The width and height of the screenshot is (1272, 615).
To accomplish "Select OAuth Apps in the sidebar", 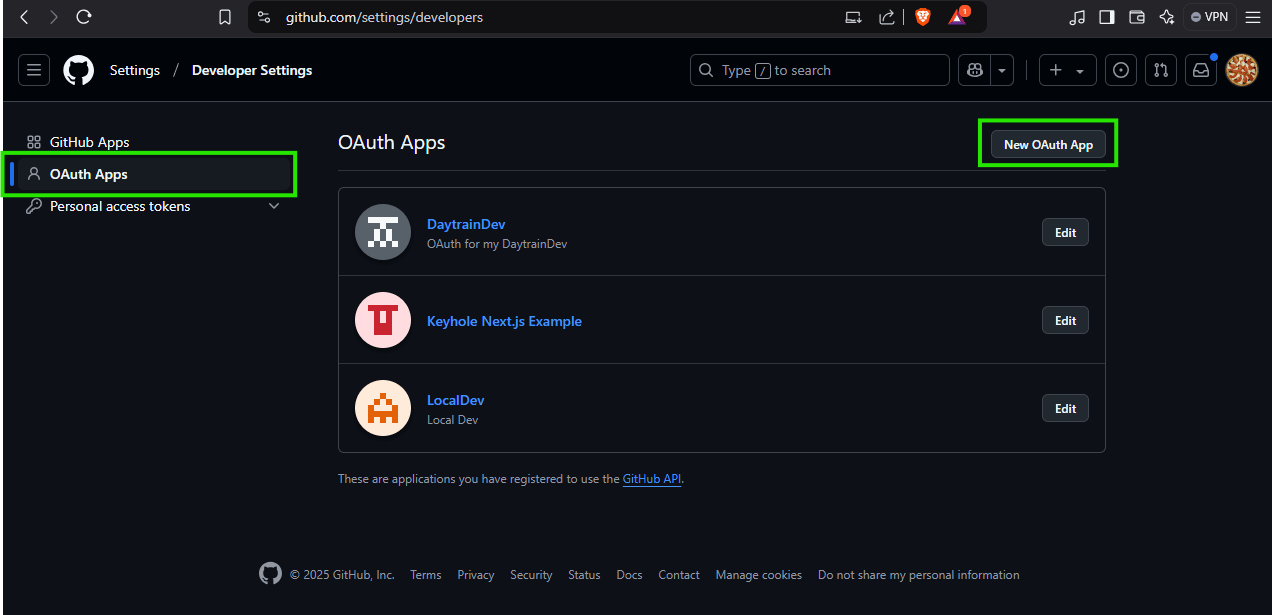I will pyautogui.click(x=89, y=174).
